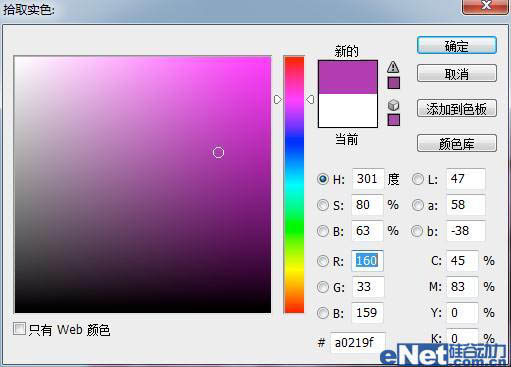The width and height of the screenshot is (511, 367).
Task: Click the G green value field
Action: pyautogui.click(x=368, y=287)
